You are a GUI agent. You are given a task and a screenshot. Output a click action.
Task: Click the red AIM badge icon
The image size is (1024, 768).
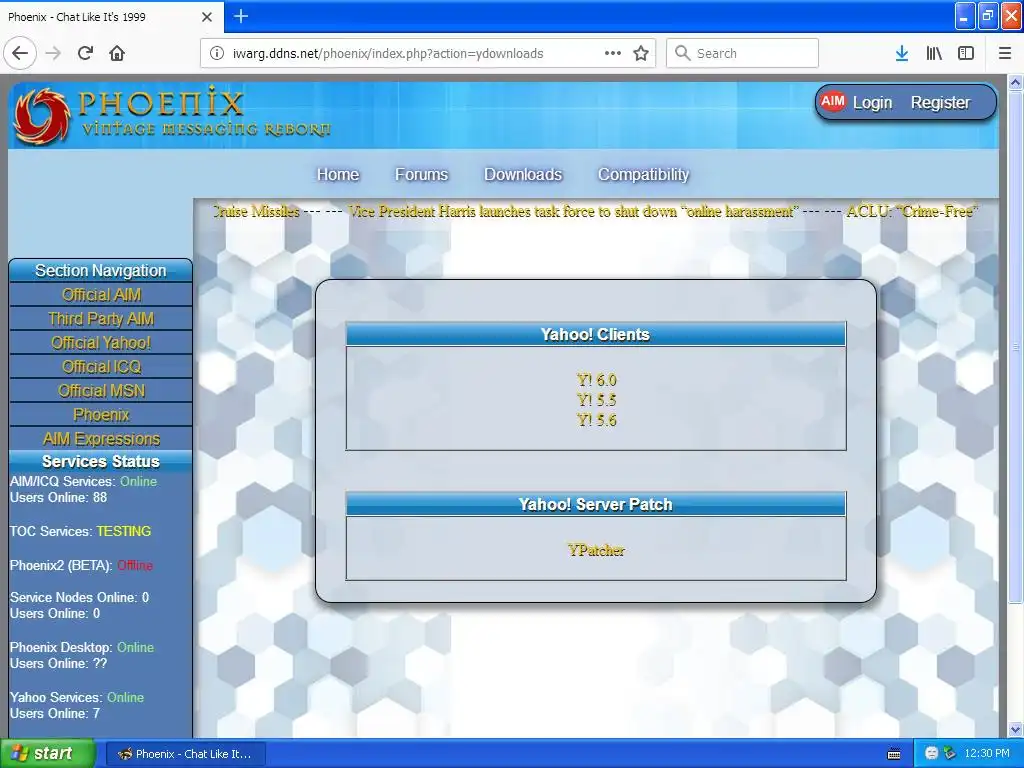click(832, 101)
